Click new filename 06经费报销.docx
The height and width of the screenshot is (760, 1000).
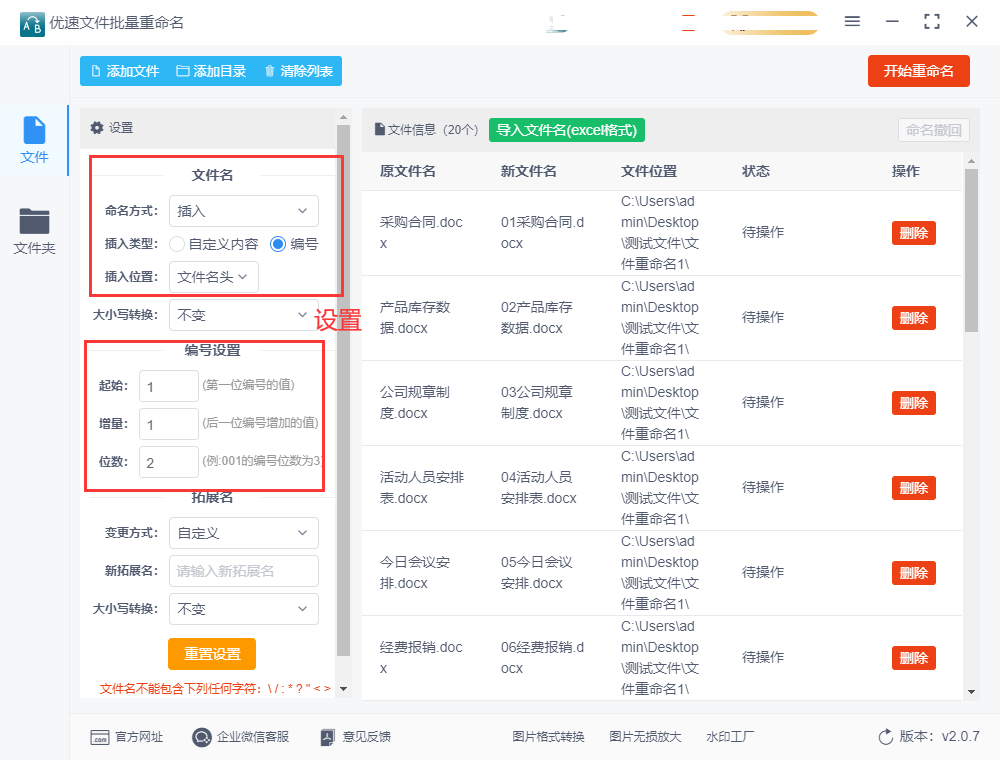[542, 658]
